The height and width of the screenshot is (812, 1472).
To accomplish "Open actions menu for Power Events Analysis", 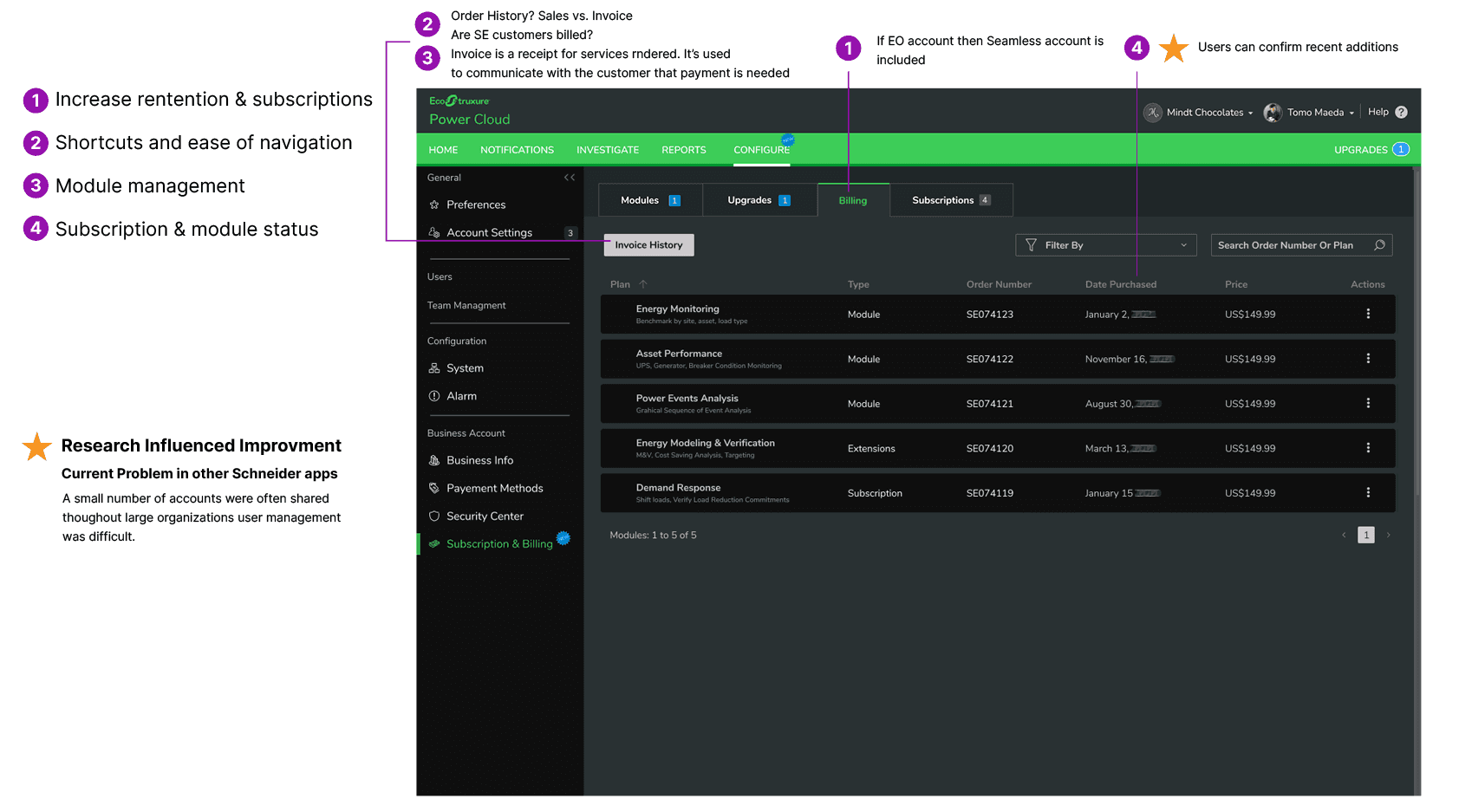I will (x=1368, y=403).
